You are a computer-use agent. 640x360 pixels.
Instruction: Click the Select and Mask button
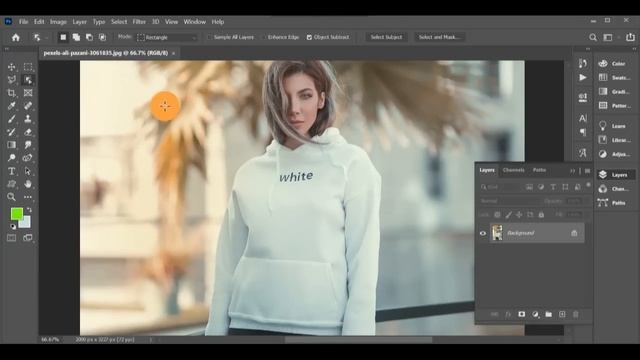440,37
